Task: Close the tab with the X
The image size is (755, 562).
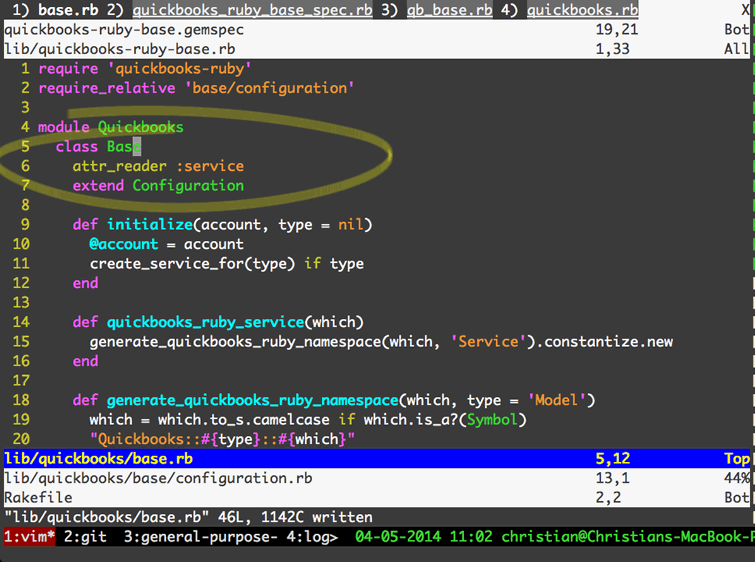Action: tap(745, 10)
